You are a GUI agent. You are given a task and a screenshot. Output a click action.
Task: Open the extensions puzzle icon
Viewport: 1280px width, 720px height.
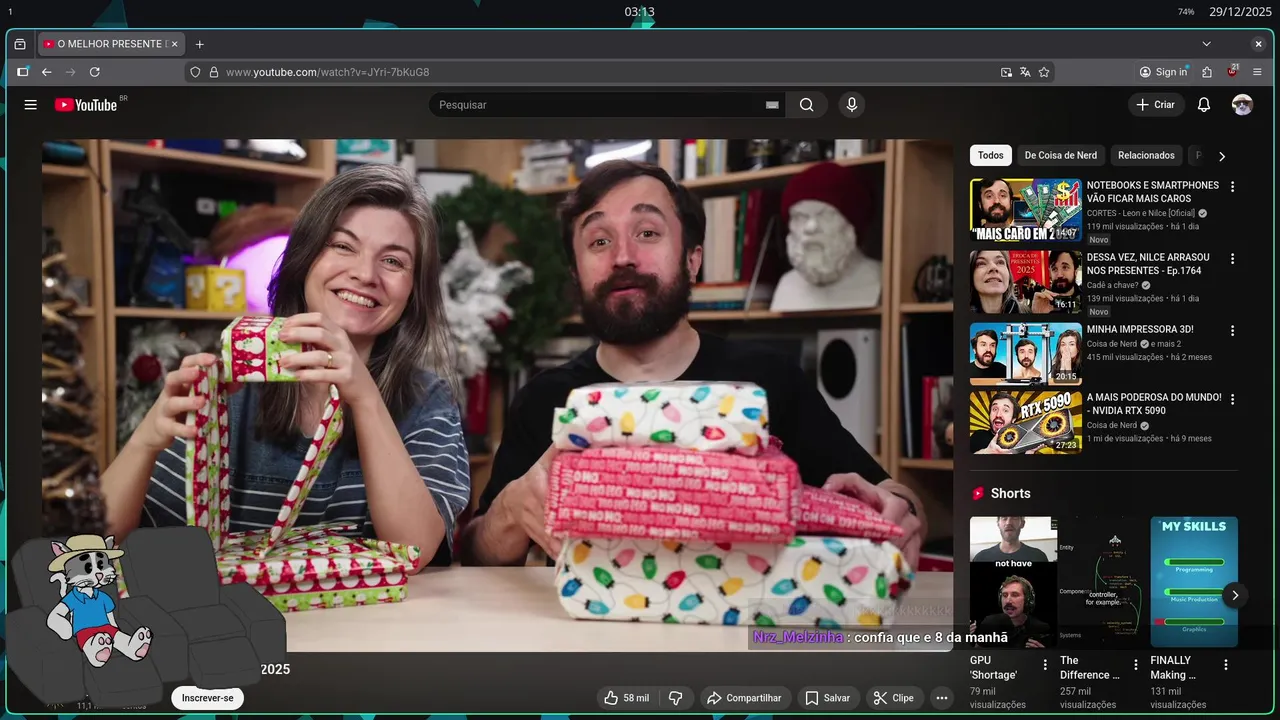click(1207, 72)
